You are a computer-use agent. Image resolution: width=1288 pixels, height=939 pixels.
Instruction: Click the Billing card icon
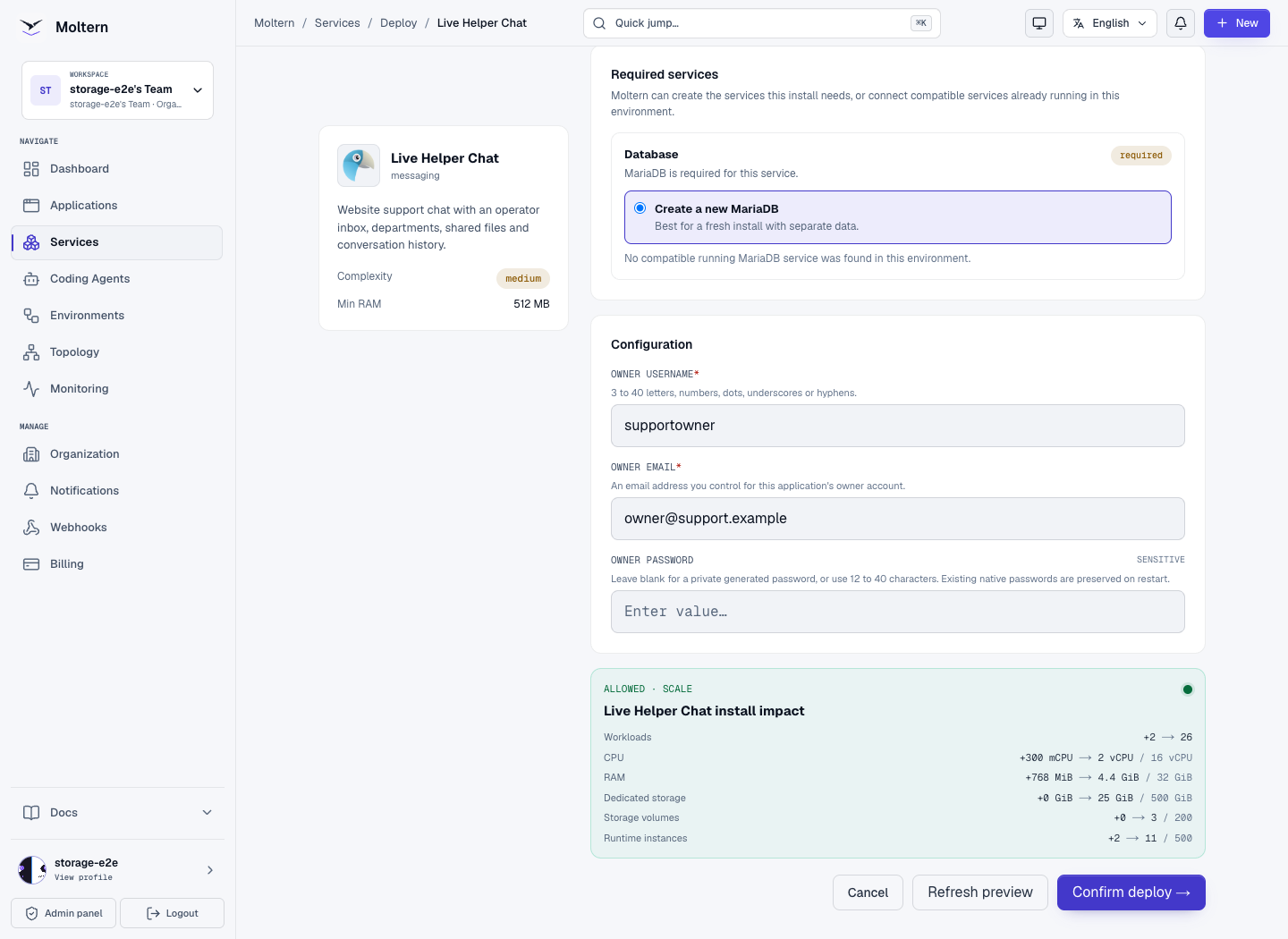click(x=31, y=564)
